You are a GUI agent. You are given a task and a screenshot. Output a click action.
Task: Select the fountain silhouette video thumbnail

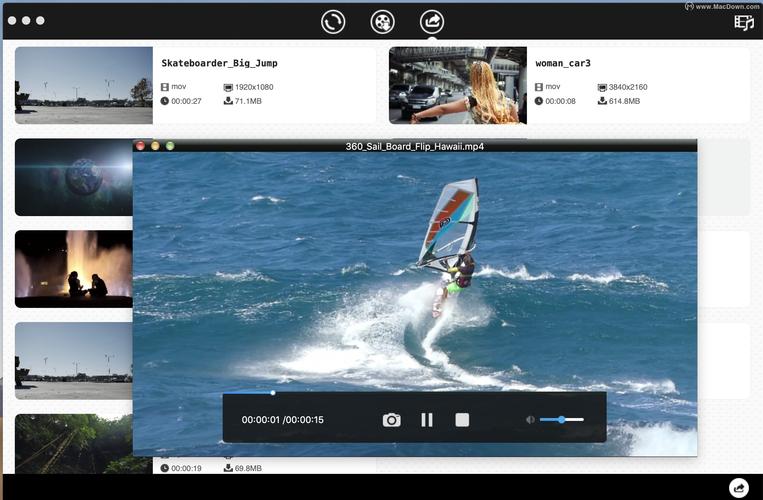point(73,268)
